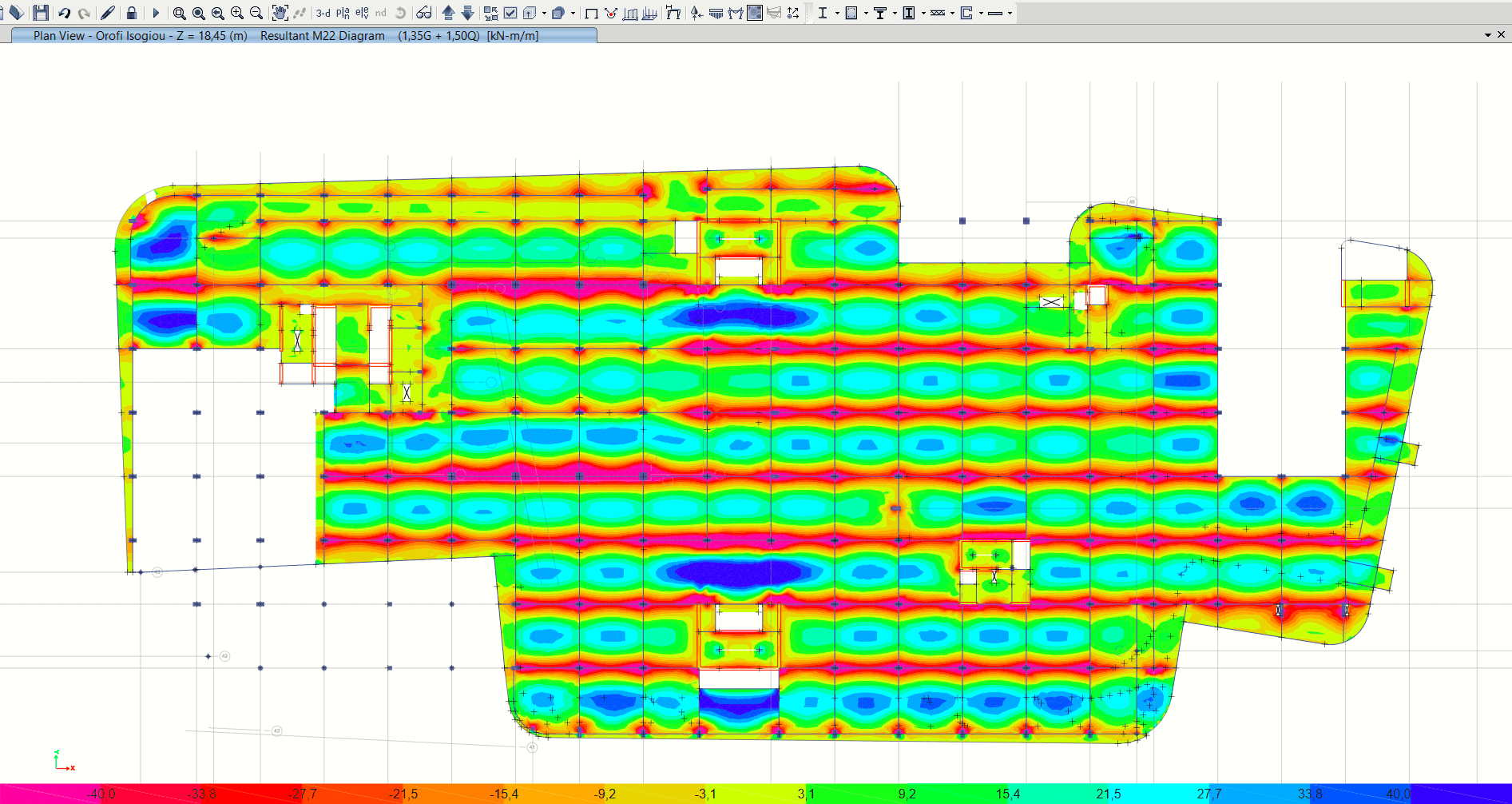Click the restore full view zoom icon
Viewport: 1512px width, 804px height.
tap(199, 13)
